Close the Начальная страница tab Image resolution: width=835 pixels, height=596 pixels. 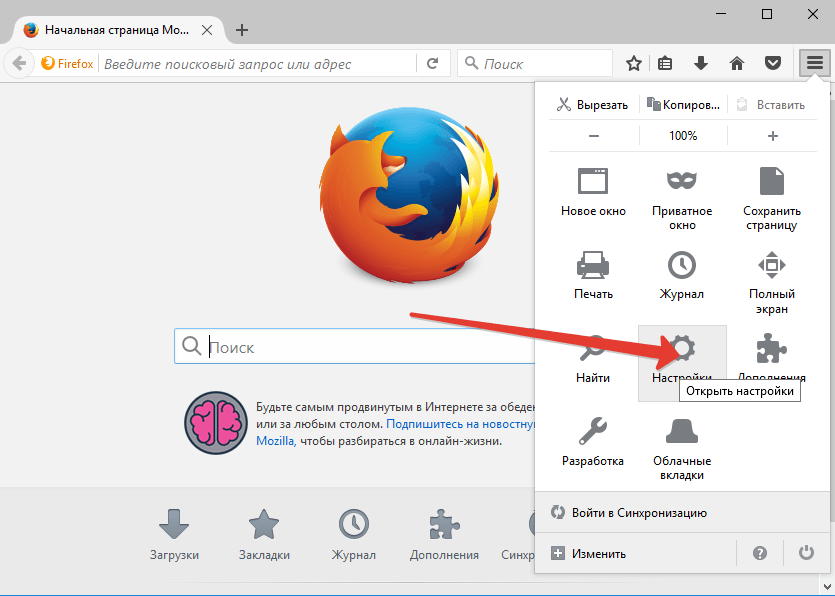click(207, 30)
